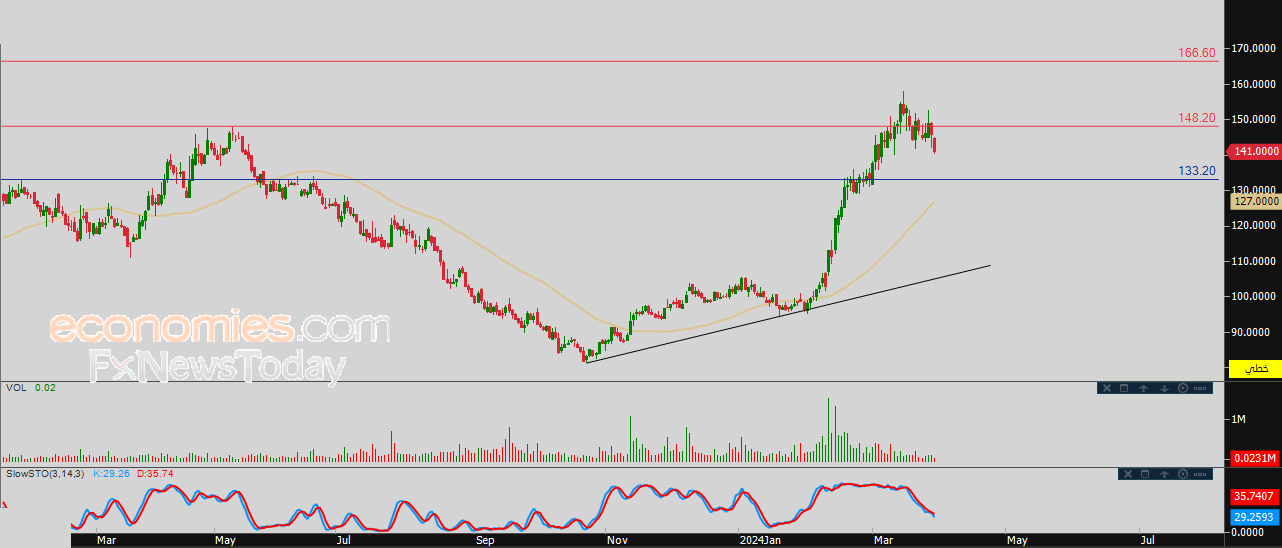Image resolution: width=1282 pixels, height=548 pixels.
Task: Open more options for VOL pane
Action: [x=1200, y=388]
